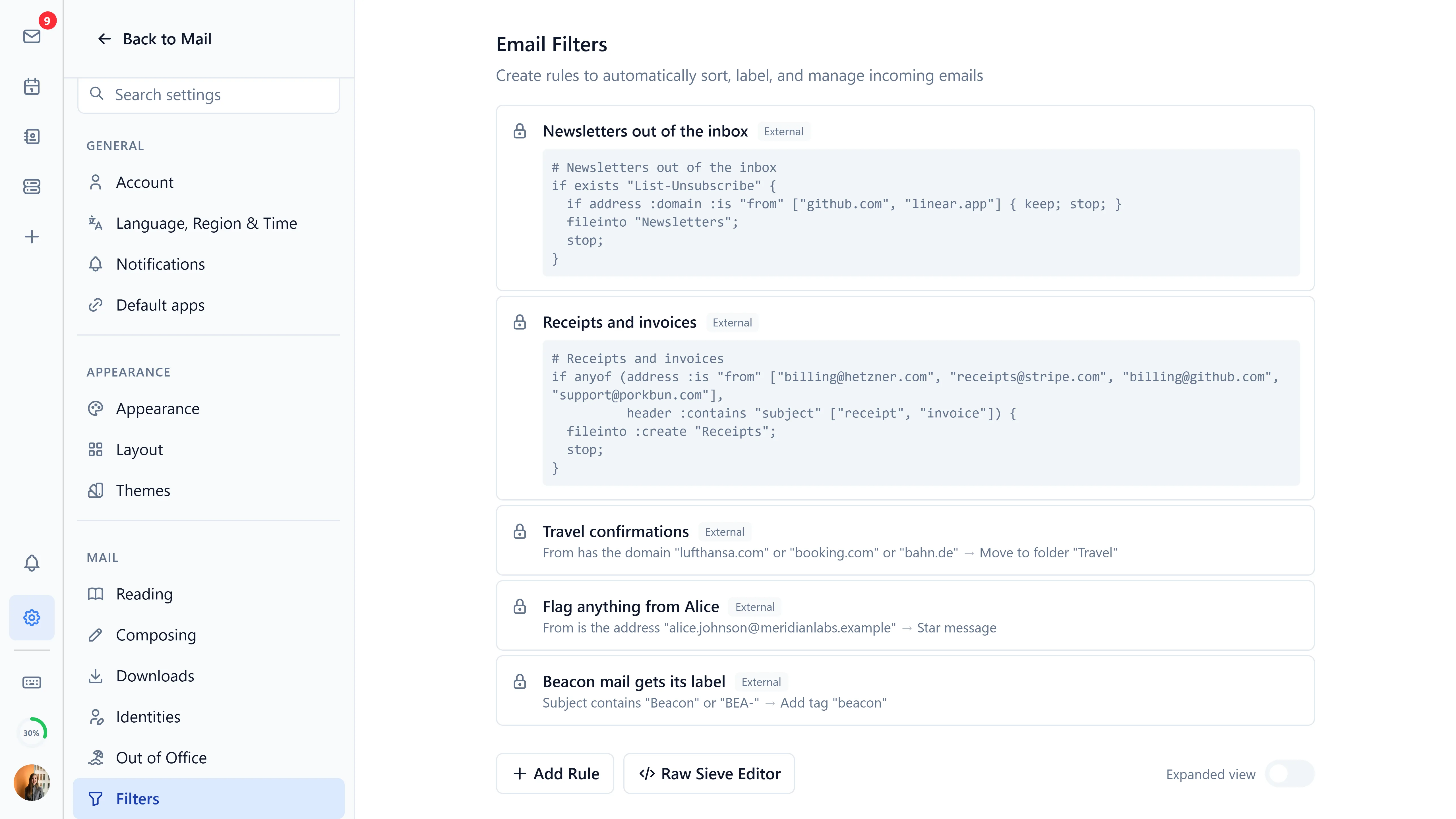Open the Raw Sieve Editor
1456x819 pixels.
(709, 773)
